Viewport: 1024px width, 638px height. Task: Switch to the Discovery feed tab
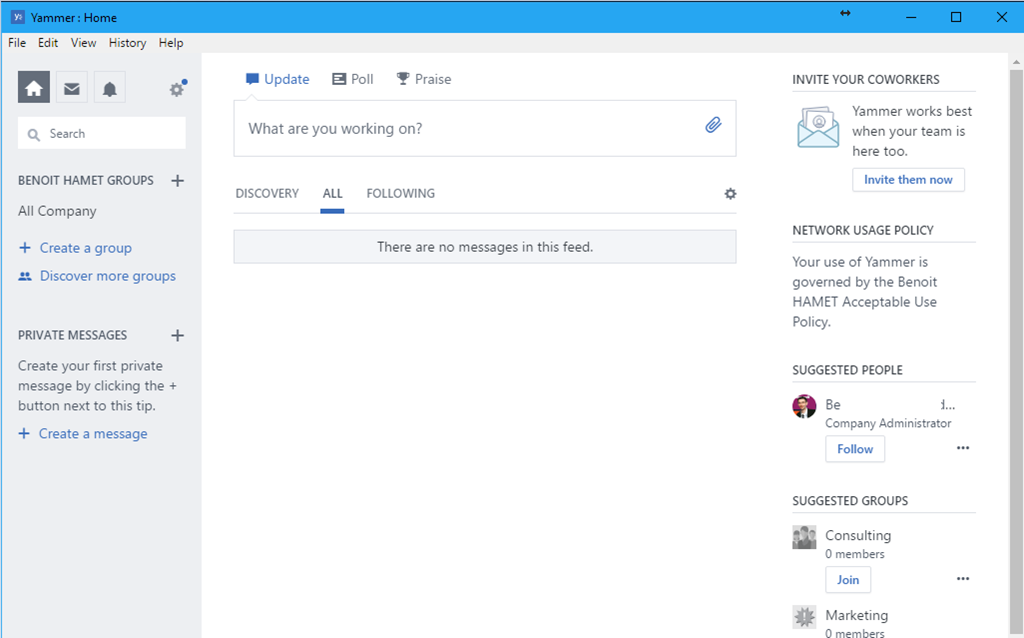tap(267, 194)
